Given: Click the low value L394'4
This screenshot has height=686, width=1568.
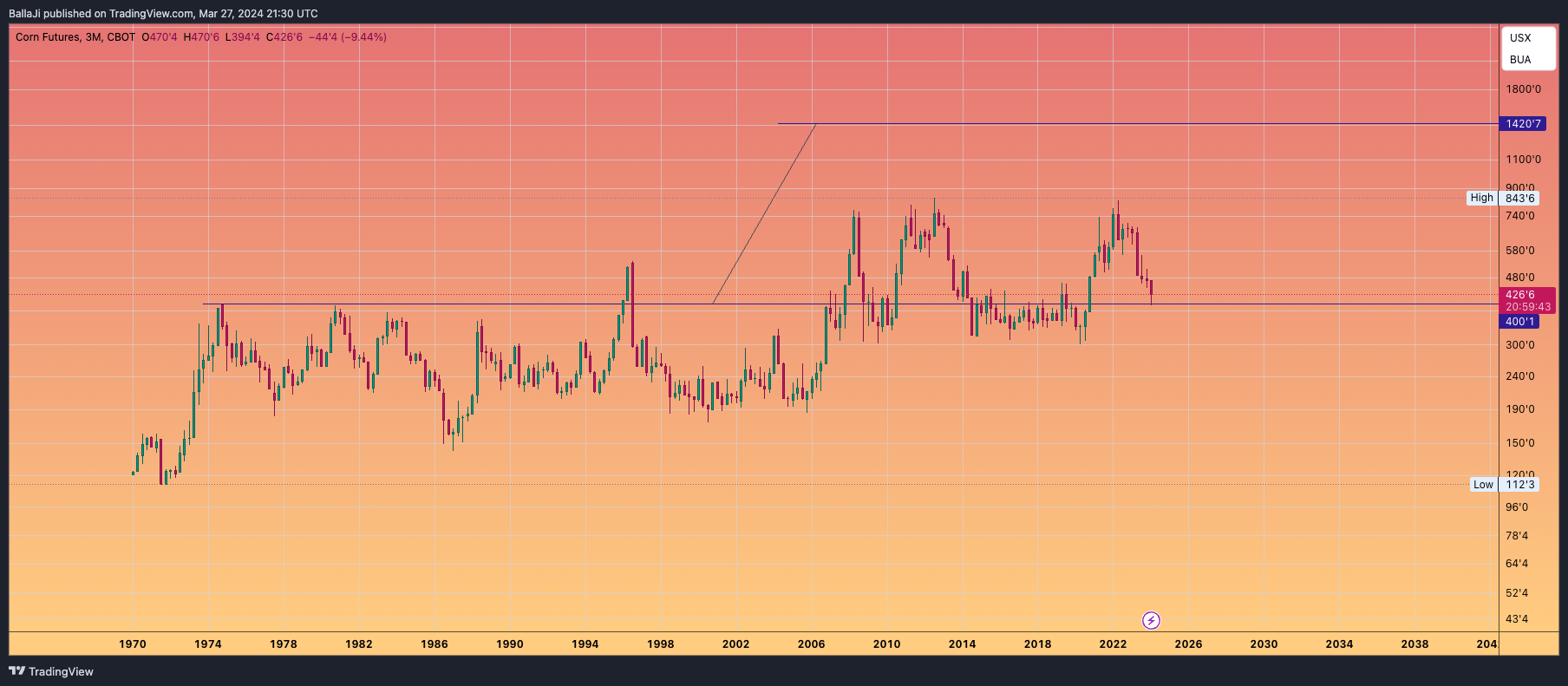Looking at the screenshot, I should (x=242, y=37).
